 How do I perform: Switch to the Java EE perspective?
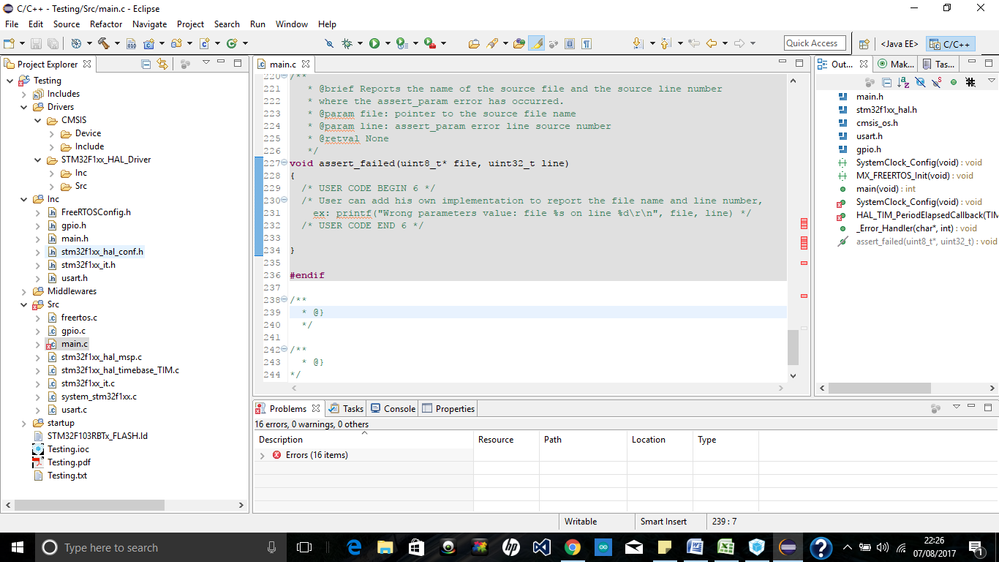898,43
